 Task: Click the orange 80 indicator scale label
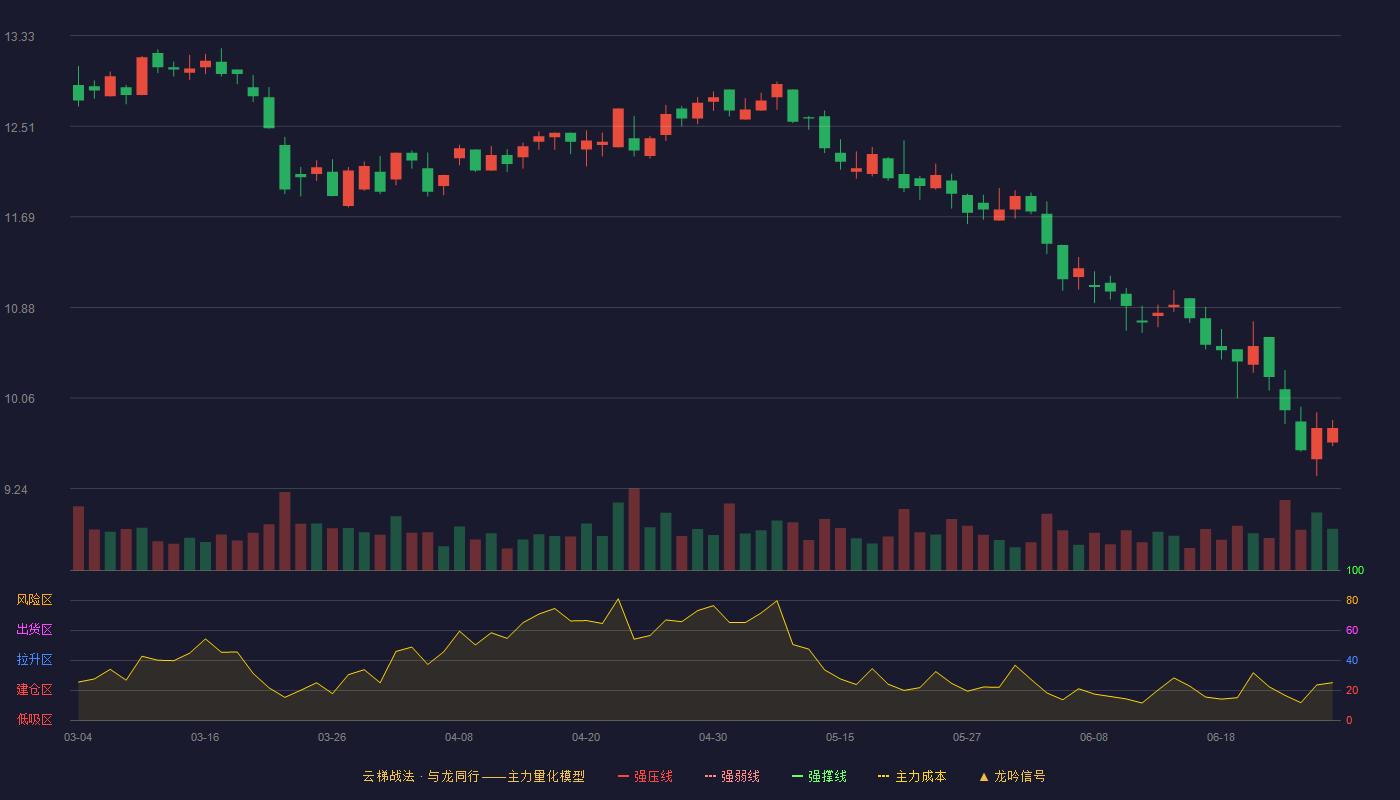coord(1352,601)
